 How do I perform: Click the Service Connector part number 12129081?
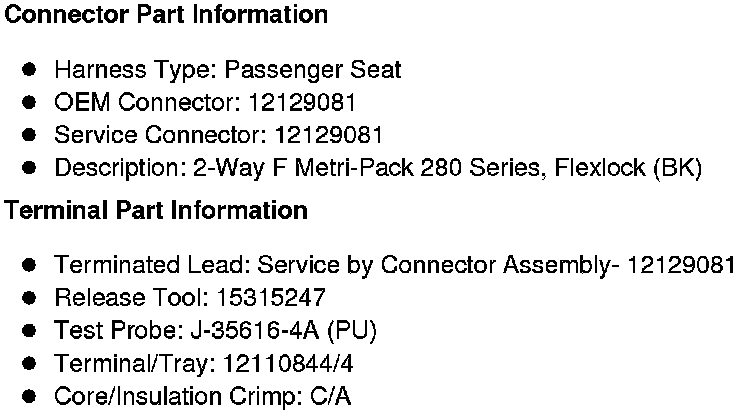tap(328, 135)
